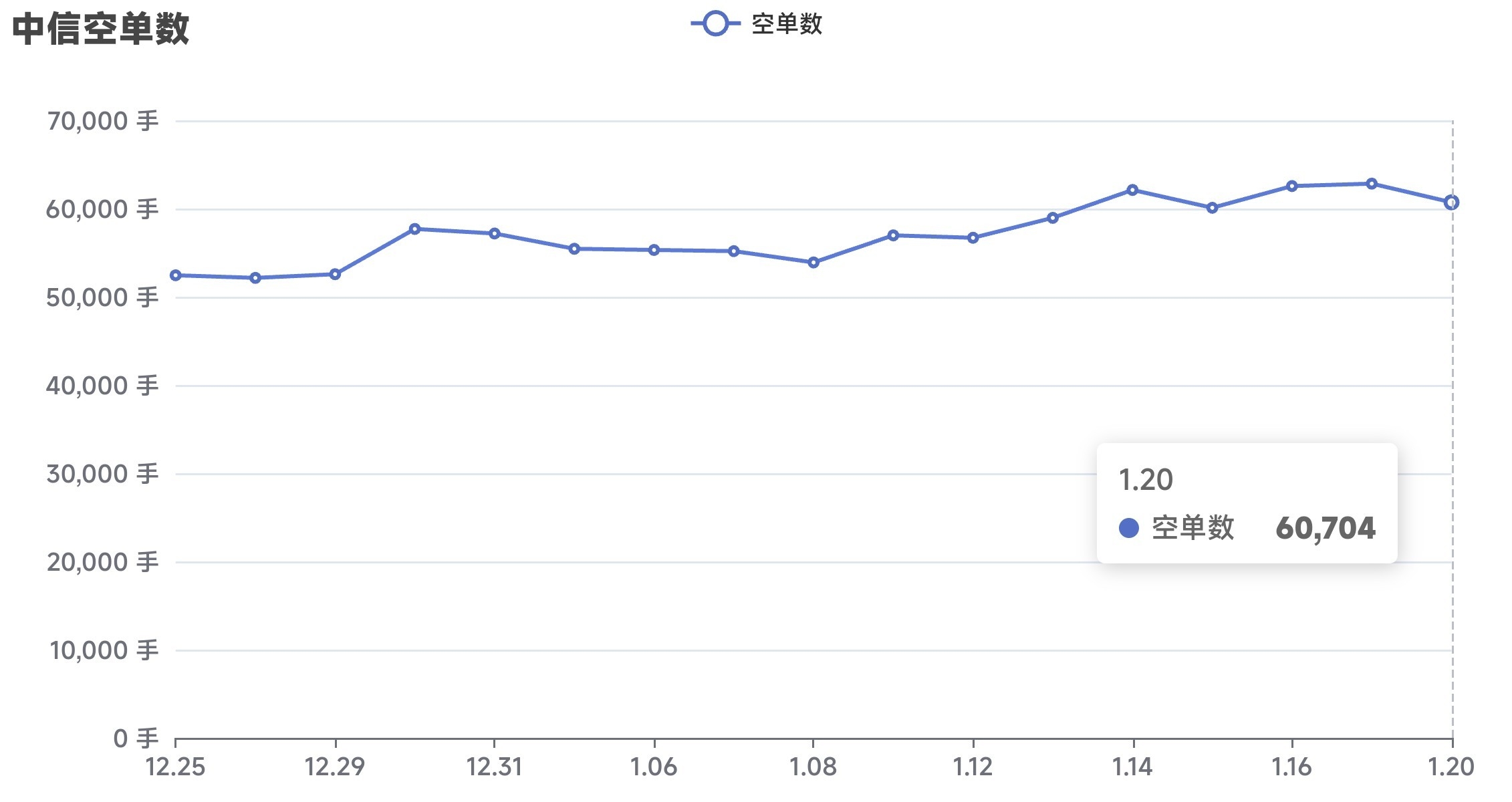1512x802 pixels.
Task: Select the data point at 12.29
Action: [335, 274]
